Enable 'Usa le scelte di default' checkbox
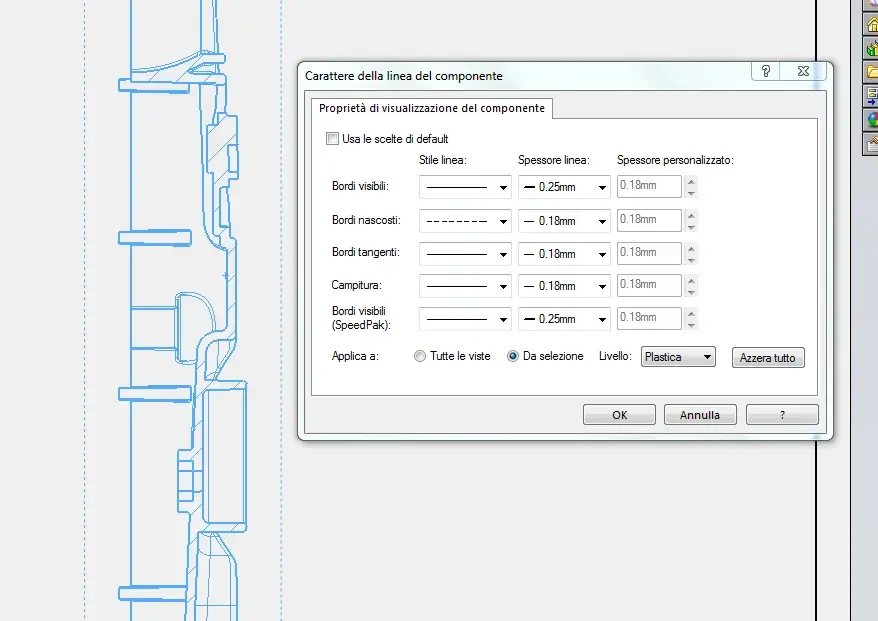The width and height of the screenshot is (878, 621). (333, 139)
